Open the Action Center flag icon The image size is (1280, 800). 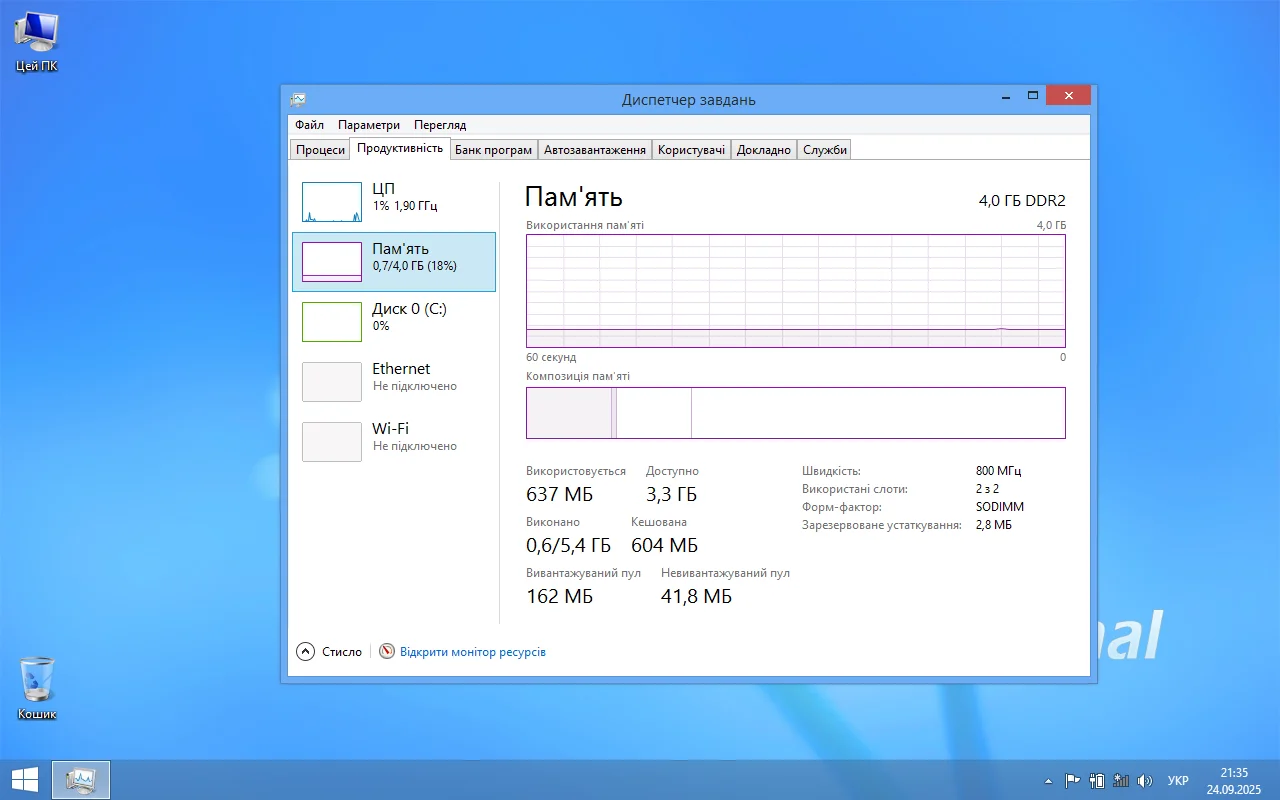click(1072, 781)
